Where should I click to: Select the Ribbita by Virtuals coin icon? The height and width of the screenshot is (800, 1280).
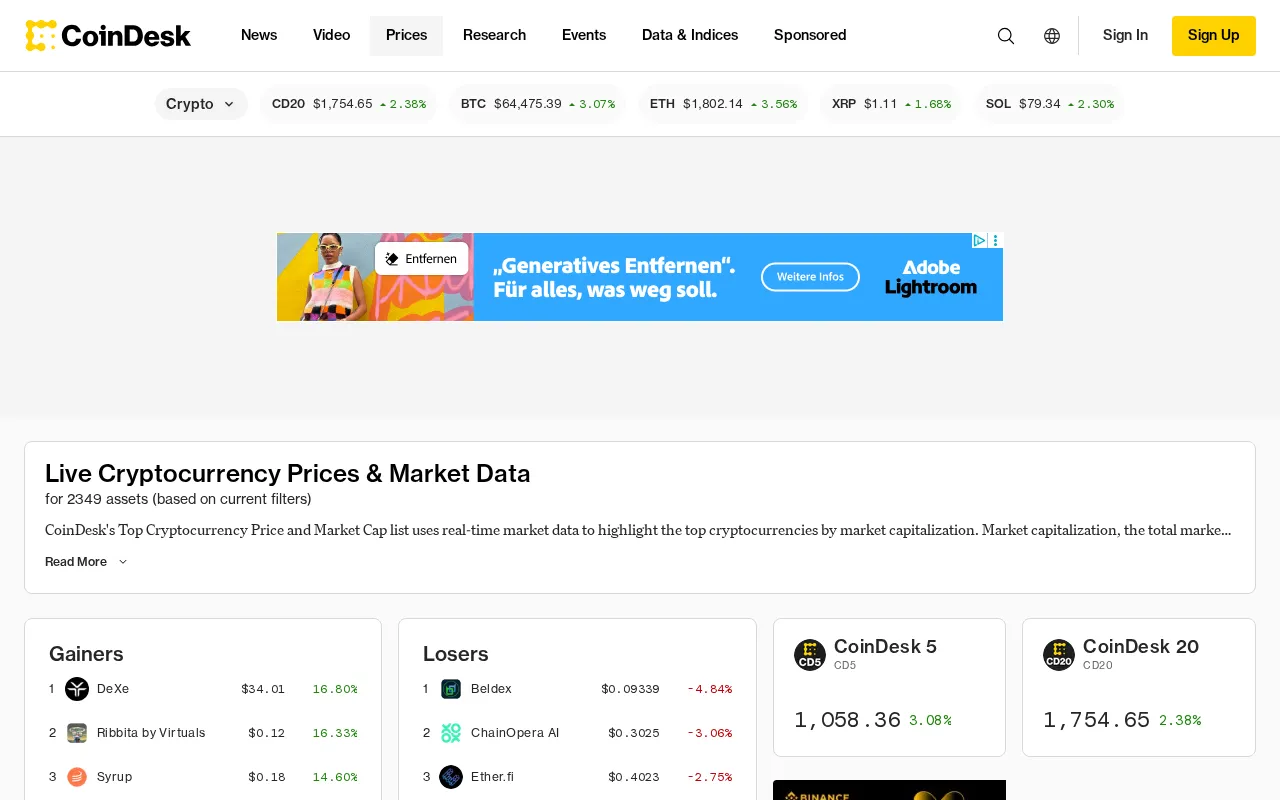coord(77,733)
